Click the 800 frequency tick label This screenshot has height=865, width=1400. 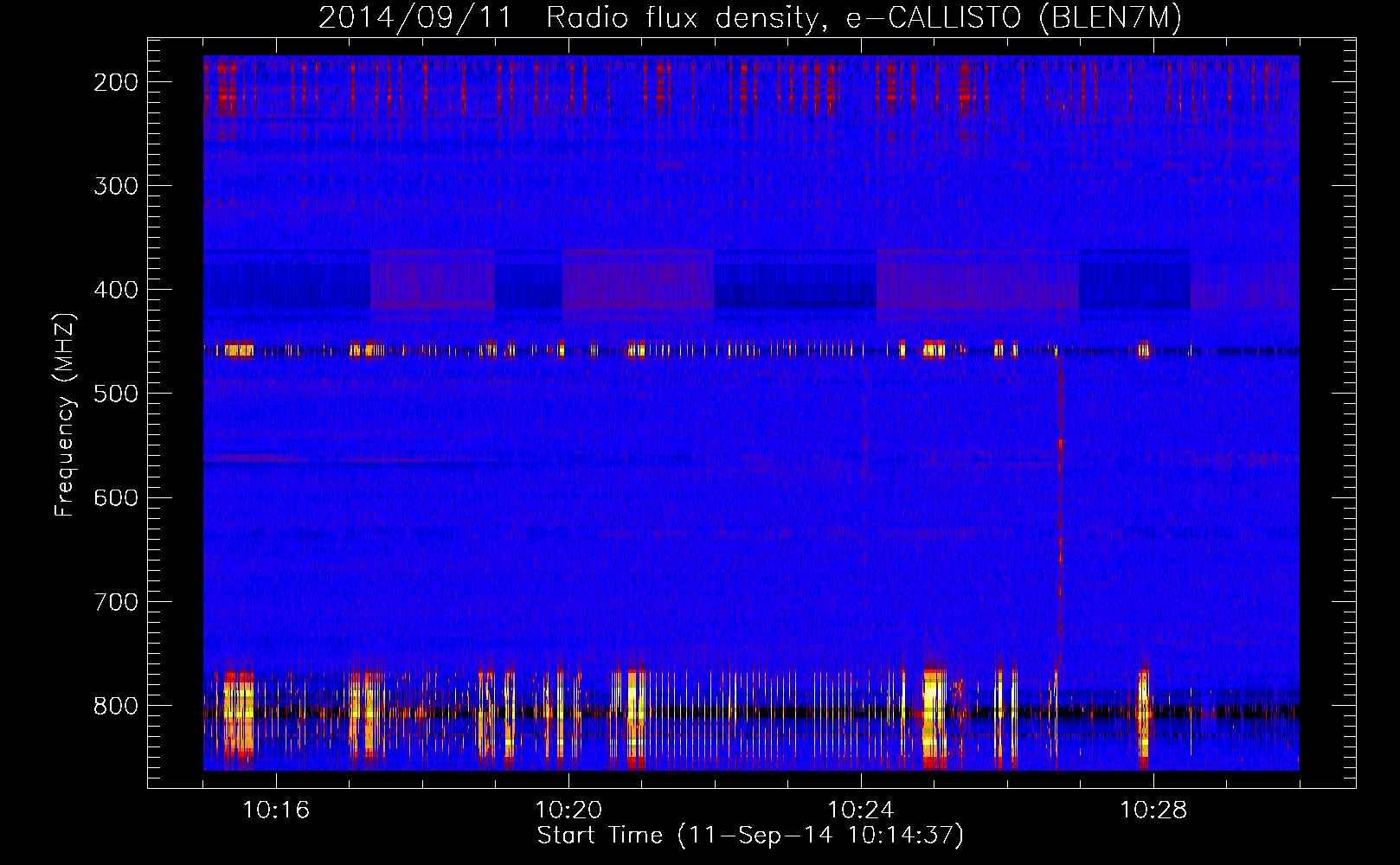(x=116, y=705)
